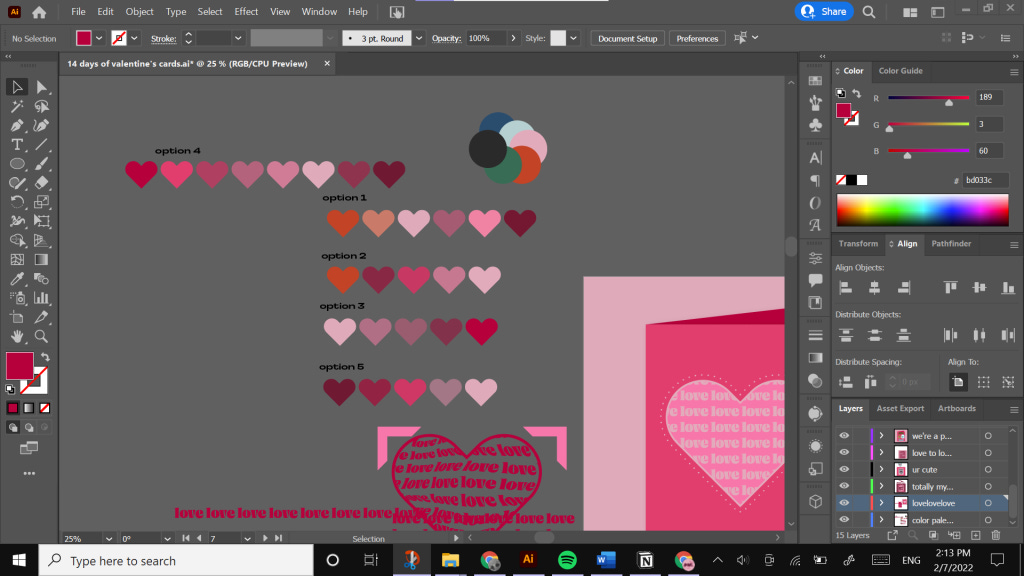
Task: Toggle visibility of "totally my..." layer
Action: [844, 487]
